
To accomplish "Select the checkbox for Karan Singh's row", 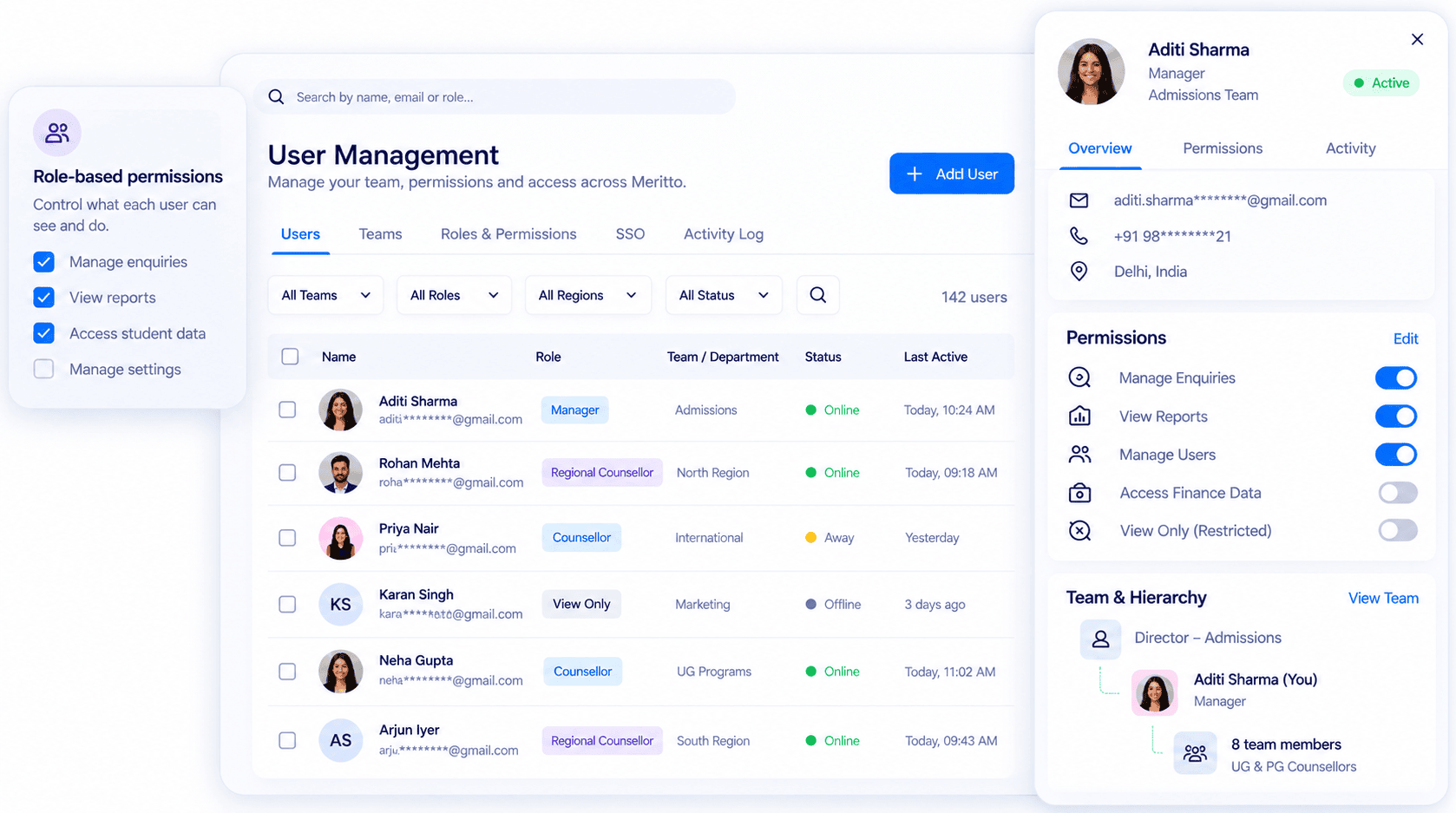I will click(287, 604).
